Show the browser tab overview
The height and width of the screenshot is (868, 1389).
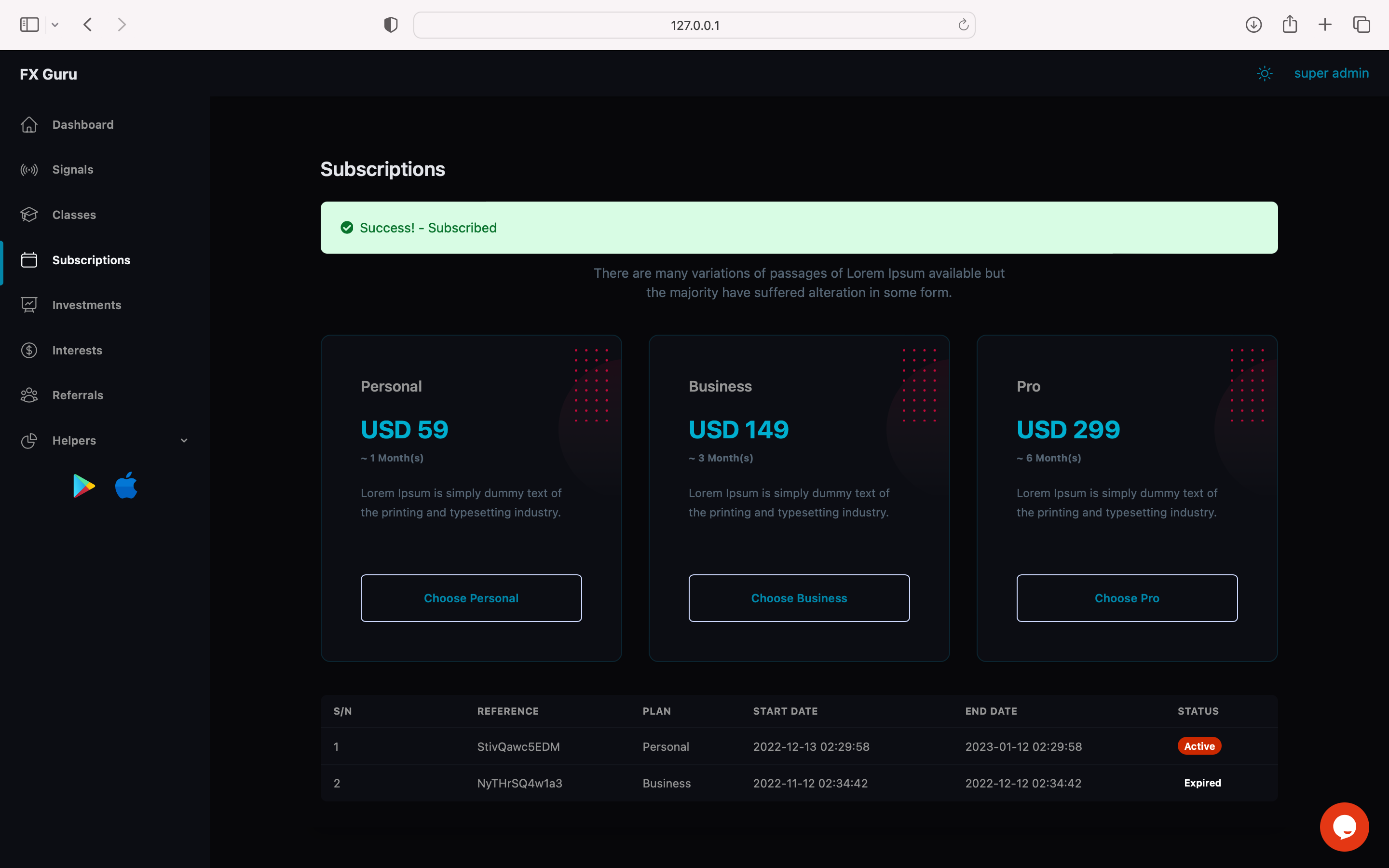(1362, 25)
